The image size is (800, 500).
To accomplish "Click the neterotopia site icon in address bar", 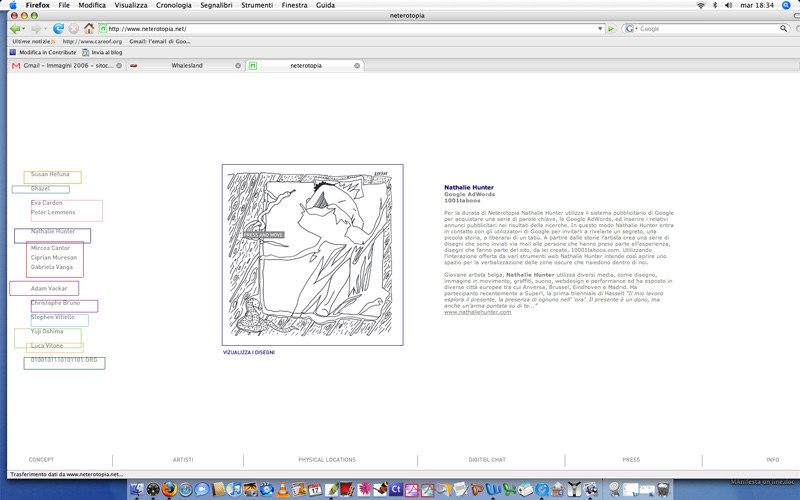I will pos(103,29).
